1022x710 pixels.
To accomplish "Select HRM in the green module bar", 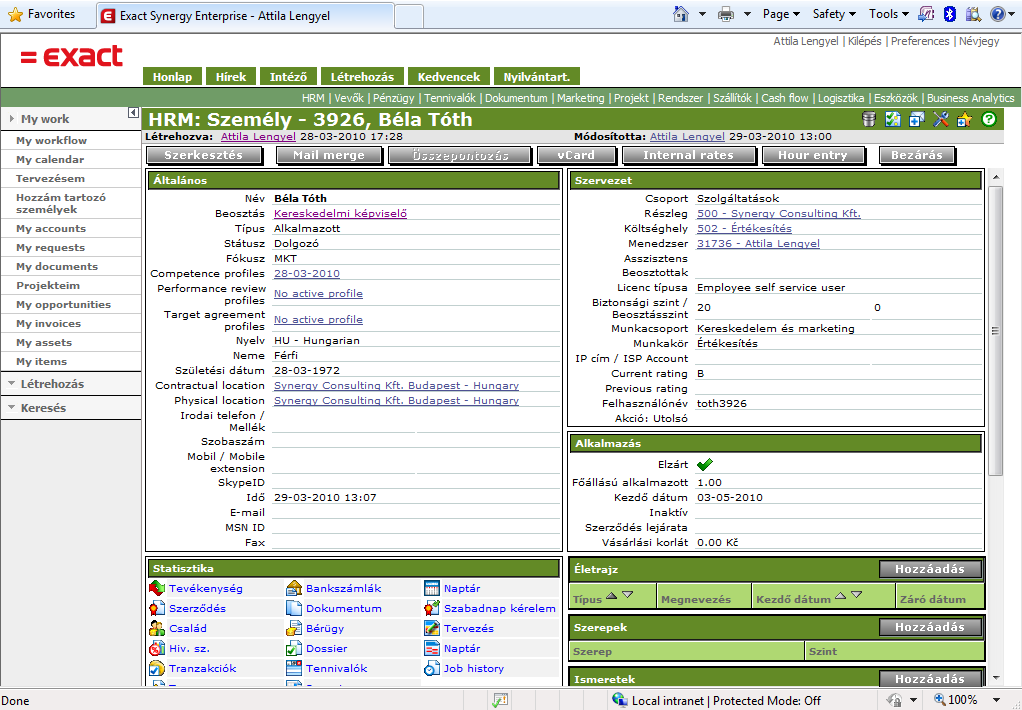I will click(x=313, y=98).
